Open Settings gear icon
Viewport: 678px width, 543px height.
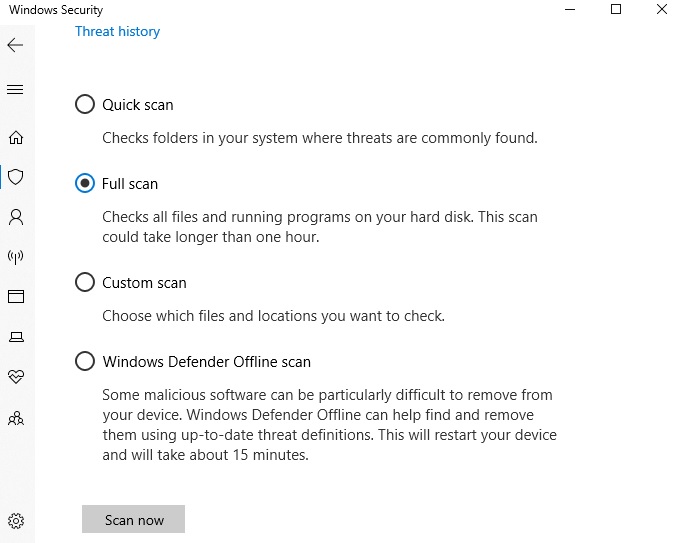(x=16, y=521)
